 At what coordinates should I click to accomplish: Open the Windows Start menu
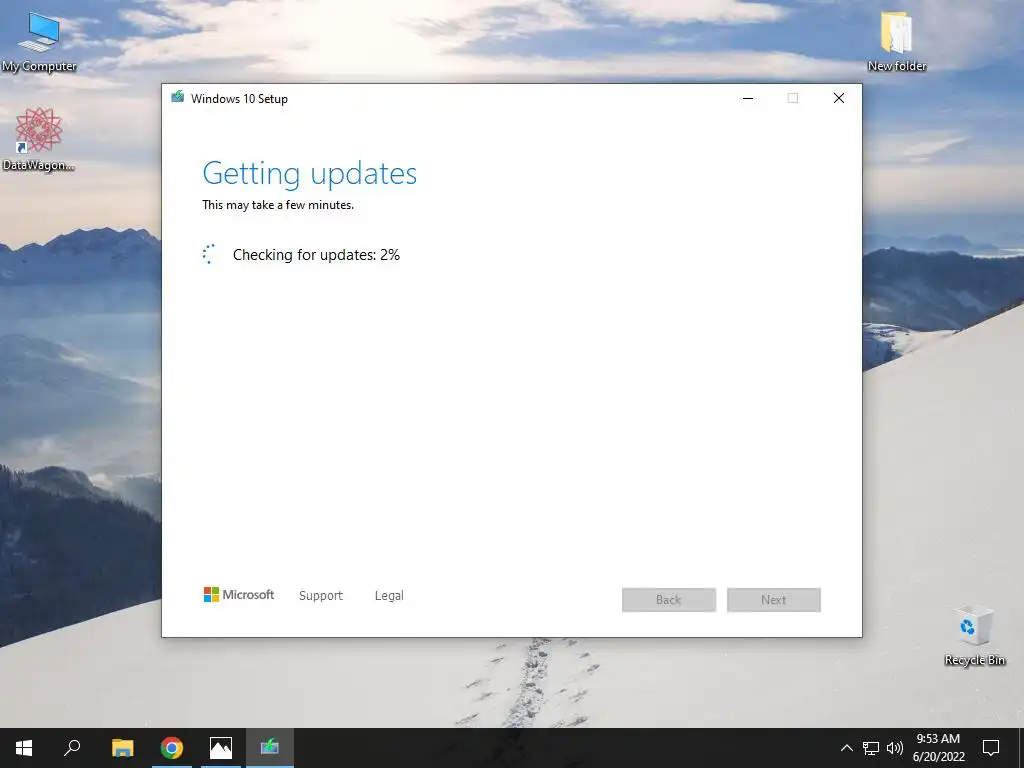(24, 748)
